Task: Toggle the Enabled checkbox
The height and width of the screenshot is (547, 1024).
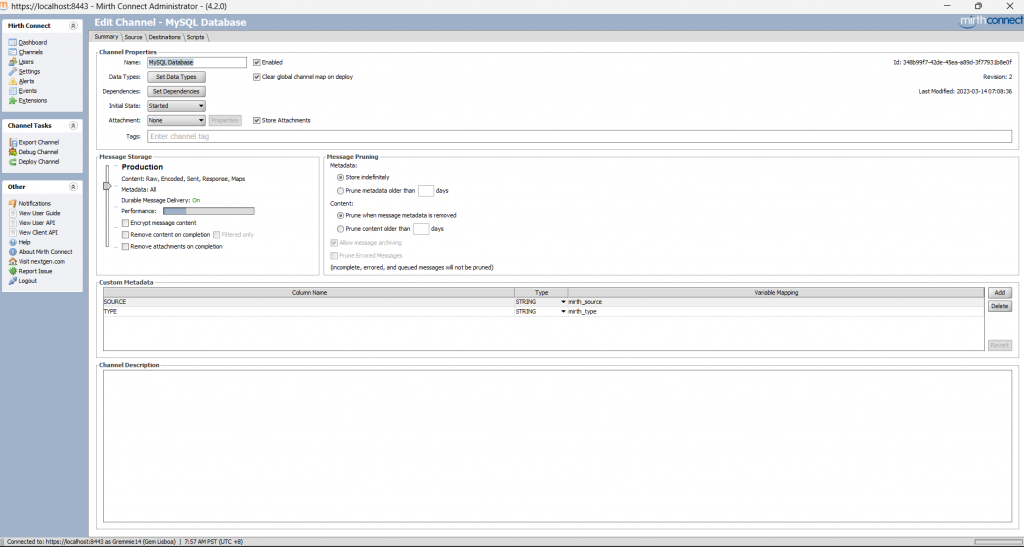Action: coord(257,63)
